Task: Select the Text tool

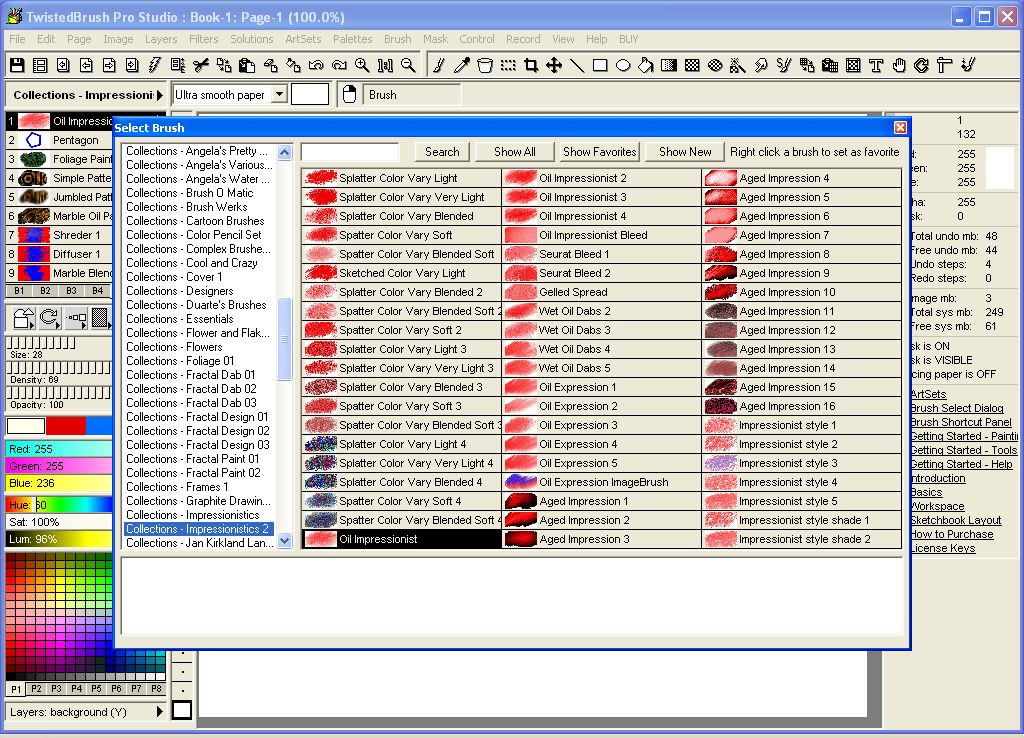Action: (876, 65)
